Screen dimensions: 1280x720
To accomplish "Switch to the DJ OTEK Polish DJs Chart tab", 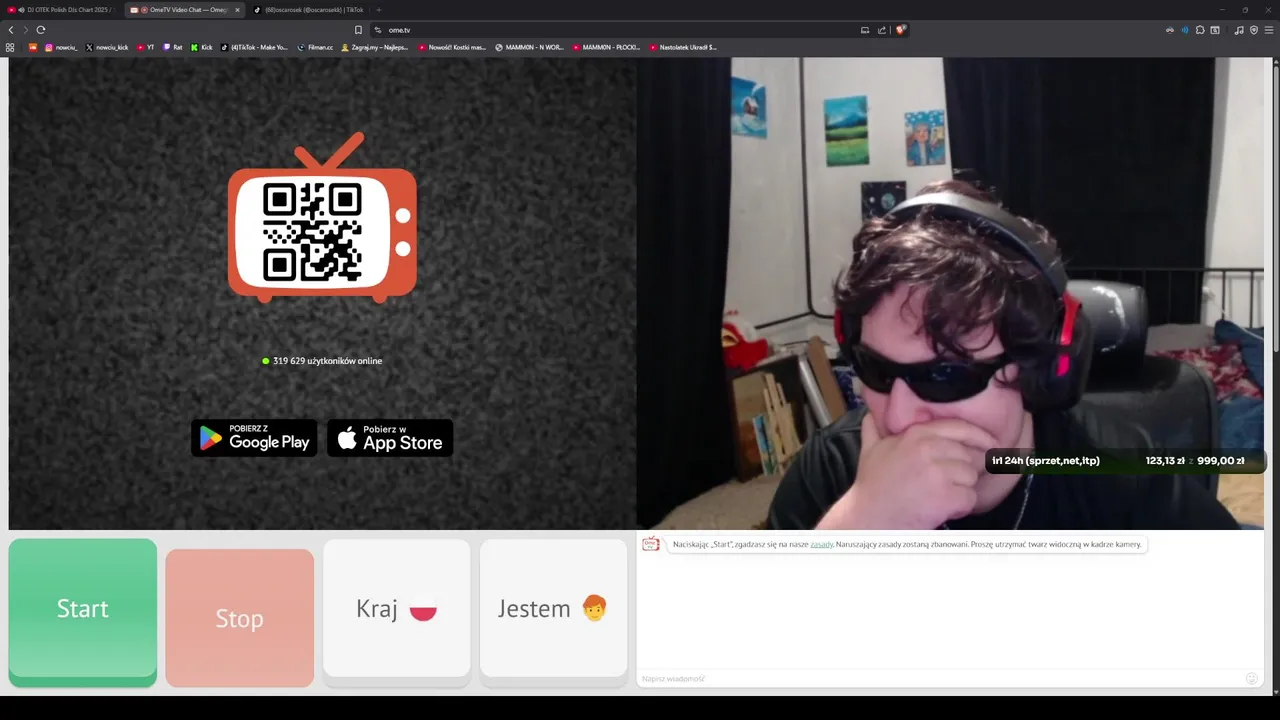I will tap(60, 10).
